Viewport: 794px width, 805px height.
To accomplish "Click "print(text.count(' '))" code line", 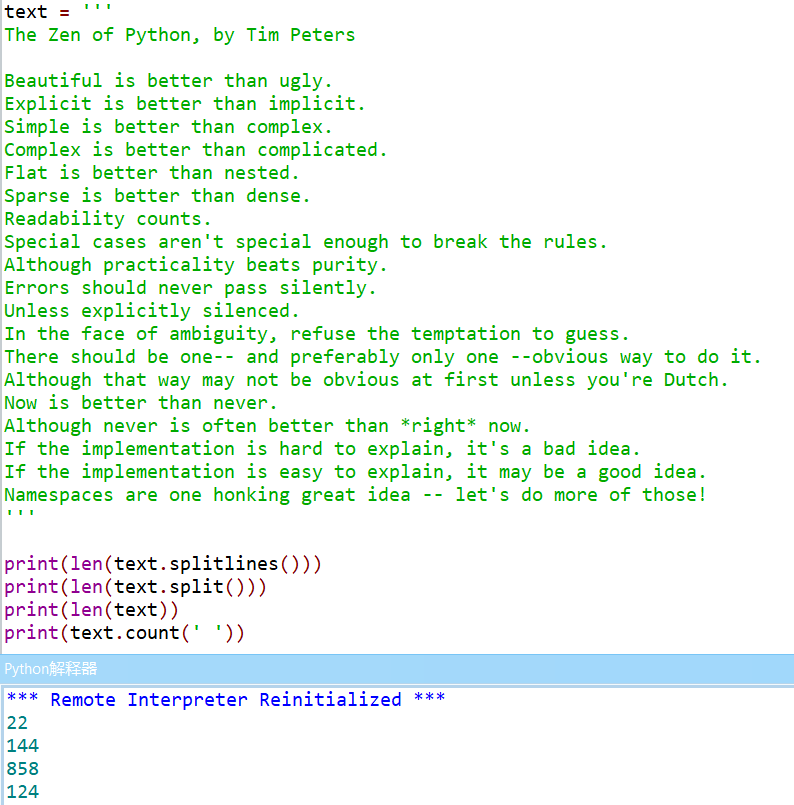I will [125, 634].
